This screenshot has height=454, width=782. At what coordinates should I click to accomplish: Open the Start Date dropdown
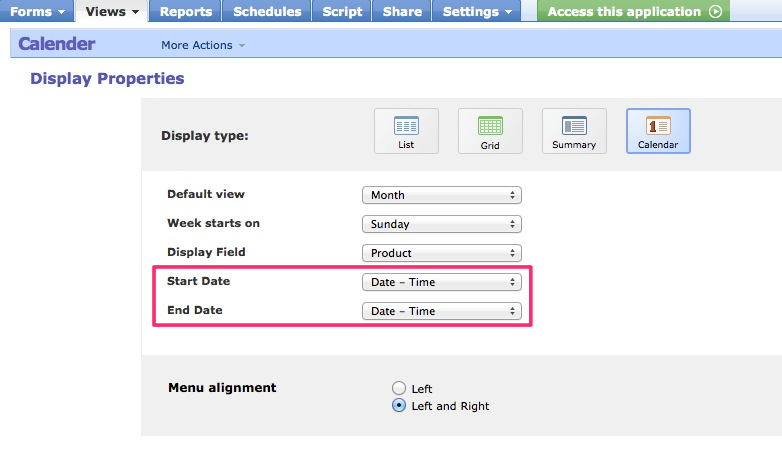441,282
